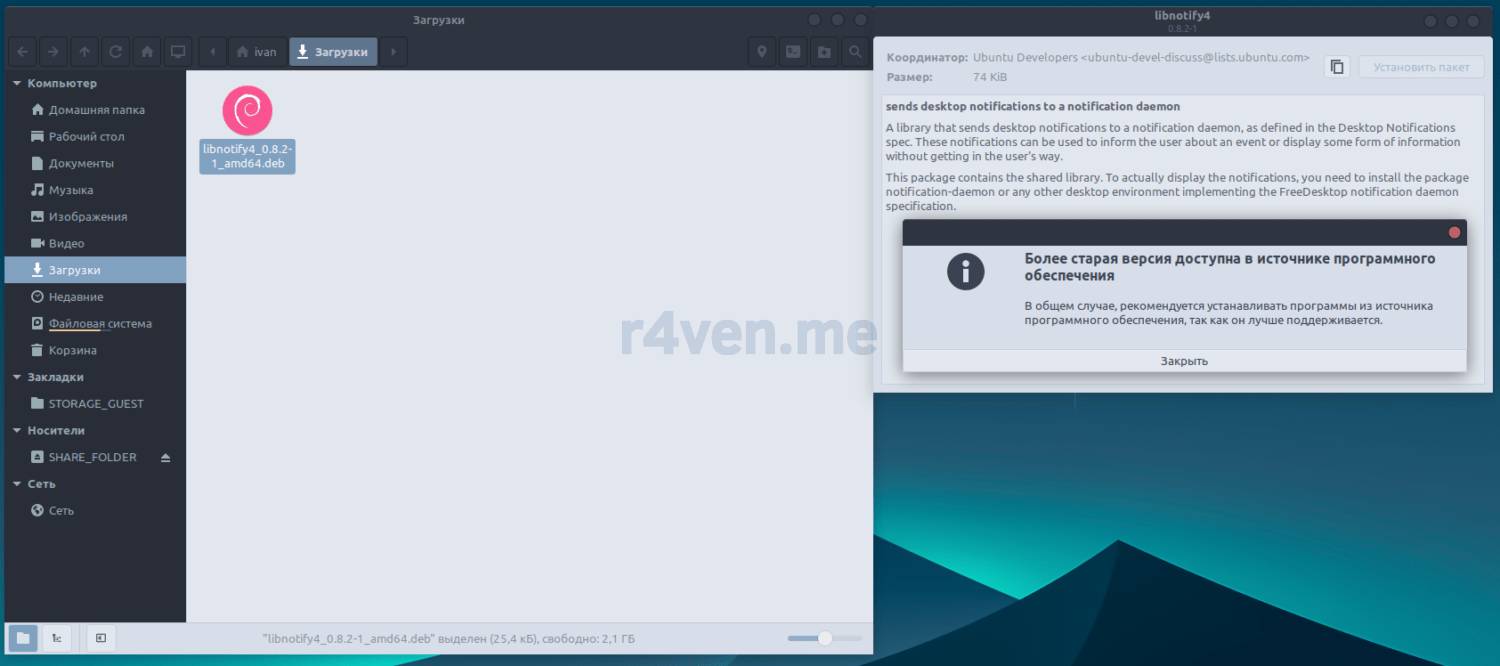Image resolution: width=1500 pixels, height=666 pixels.
Task: Select the ivan breadcrumb in path bar
Action: 256,52
